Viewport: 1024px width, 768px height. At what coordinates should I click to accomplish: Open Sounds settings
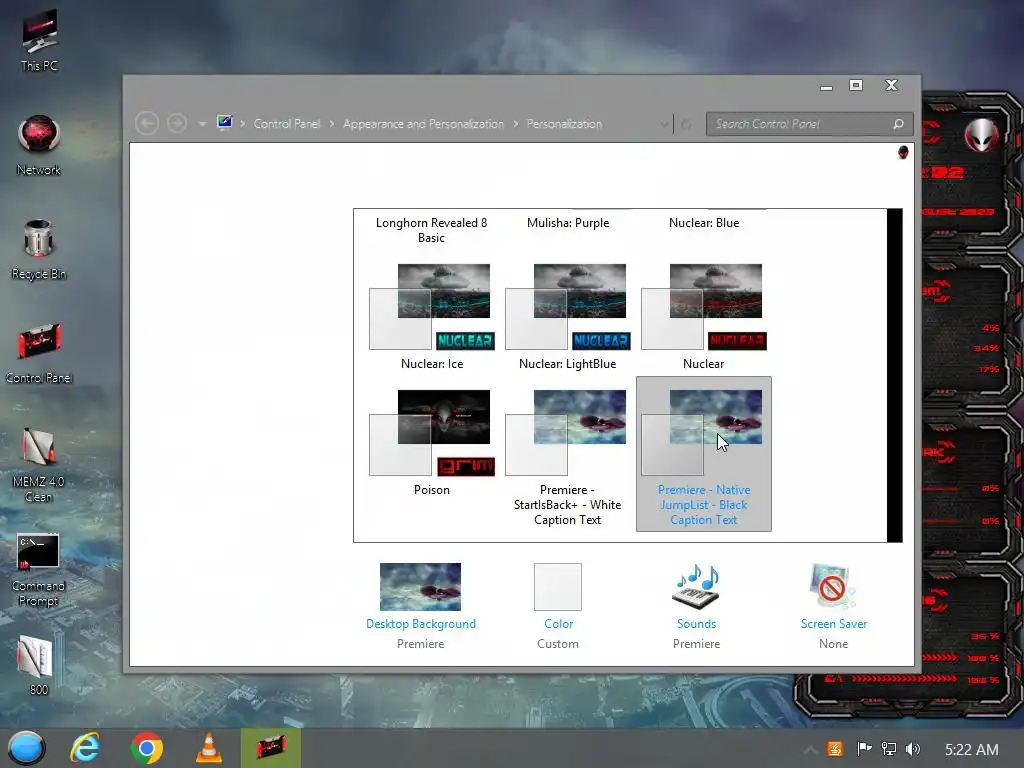click(696, 606)
